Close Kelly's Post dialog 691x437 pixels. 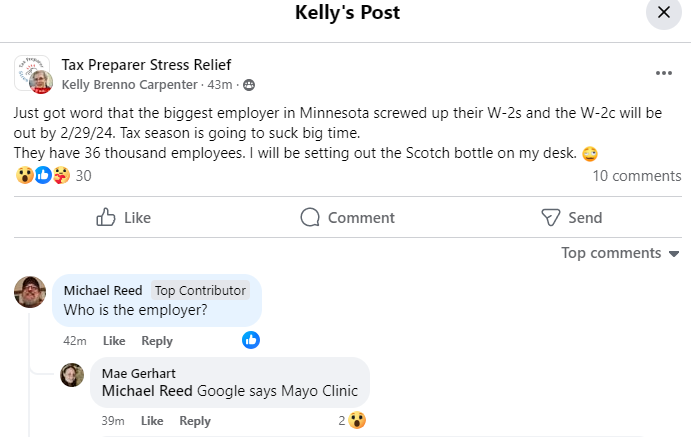tap(664, 13)
